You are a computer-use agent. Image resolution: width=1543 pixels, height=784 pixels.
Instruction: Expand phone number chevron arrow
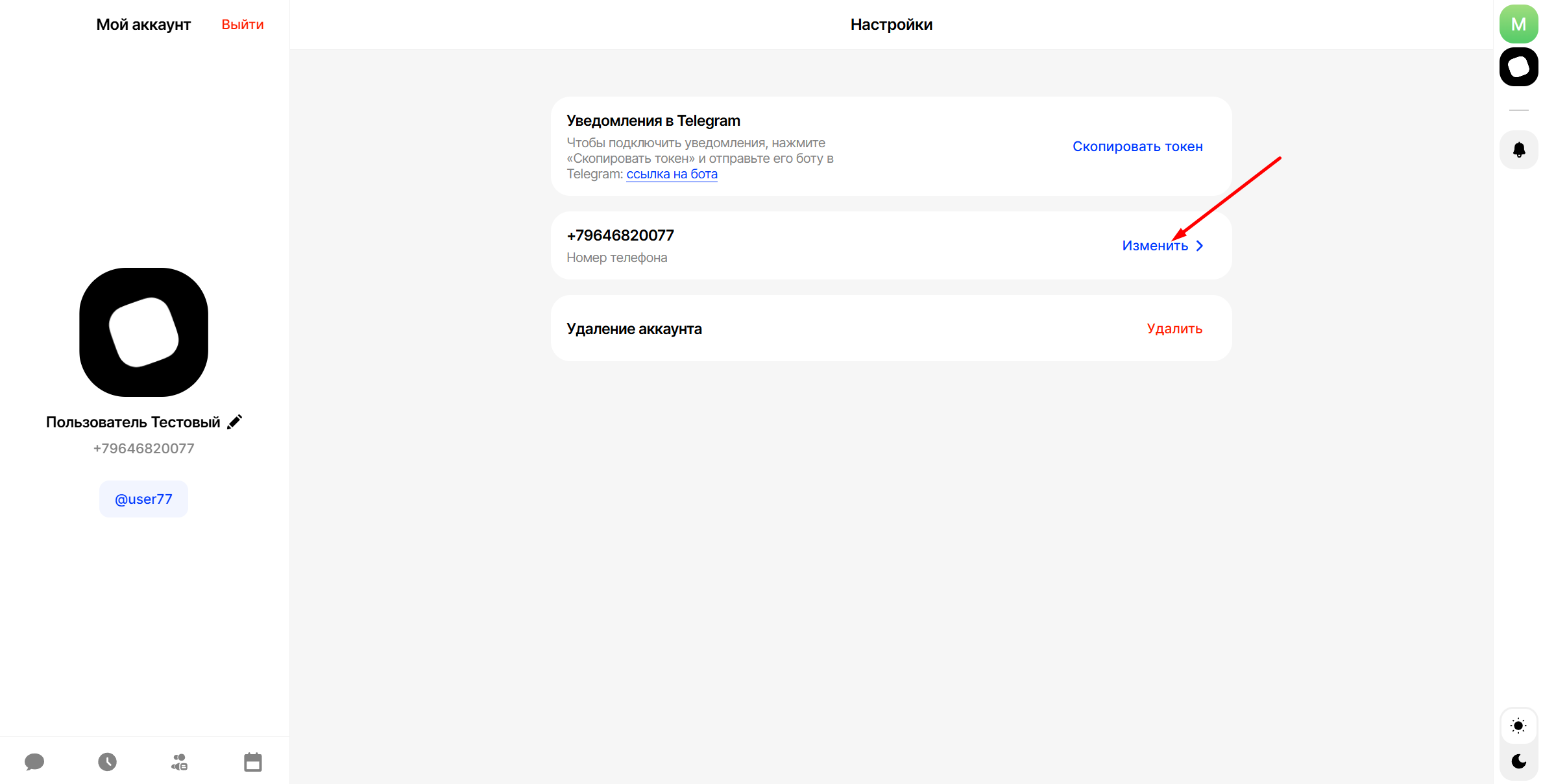[1200, 246]
